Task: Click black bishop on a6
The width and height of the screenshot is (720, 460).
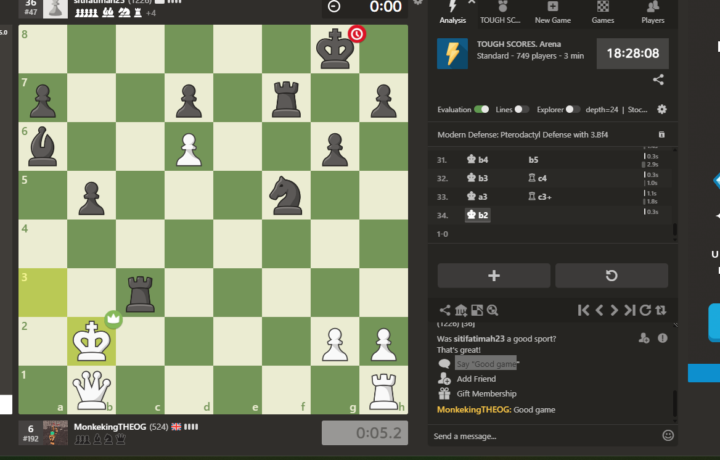Action: click(x=43, y=146)
